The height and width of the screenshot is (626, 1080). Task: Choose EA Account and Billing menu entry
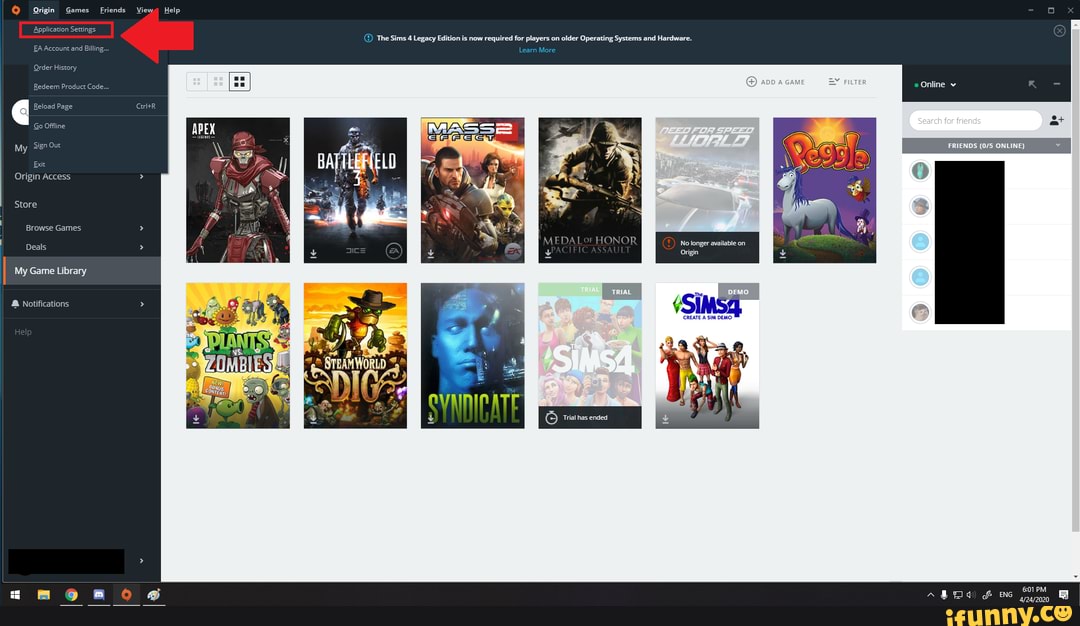click(x=71, y=48)
